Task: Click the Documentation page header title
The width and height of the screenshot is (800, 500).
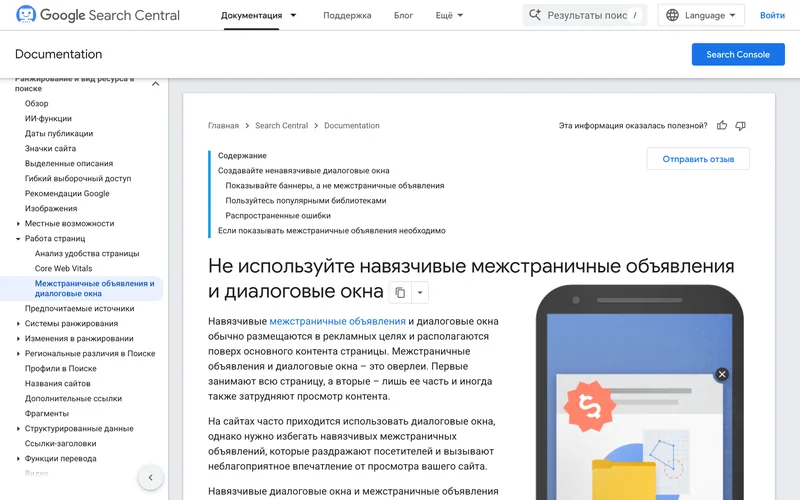Action: [x=59, y=54]
